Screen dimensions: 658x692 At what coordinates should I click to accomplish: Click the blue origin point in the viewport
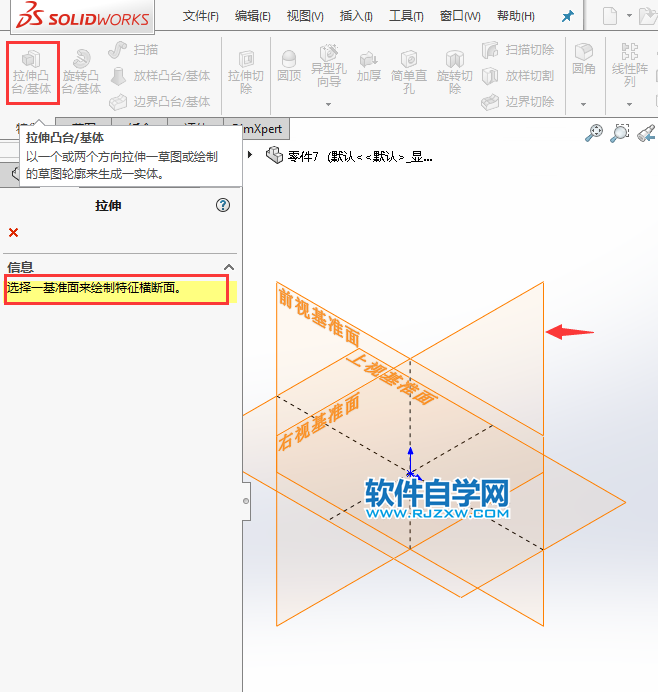coord(410,474)
